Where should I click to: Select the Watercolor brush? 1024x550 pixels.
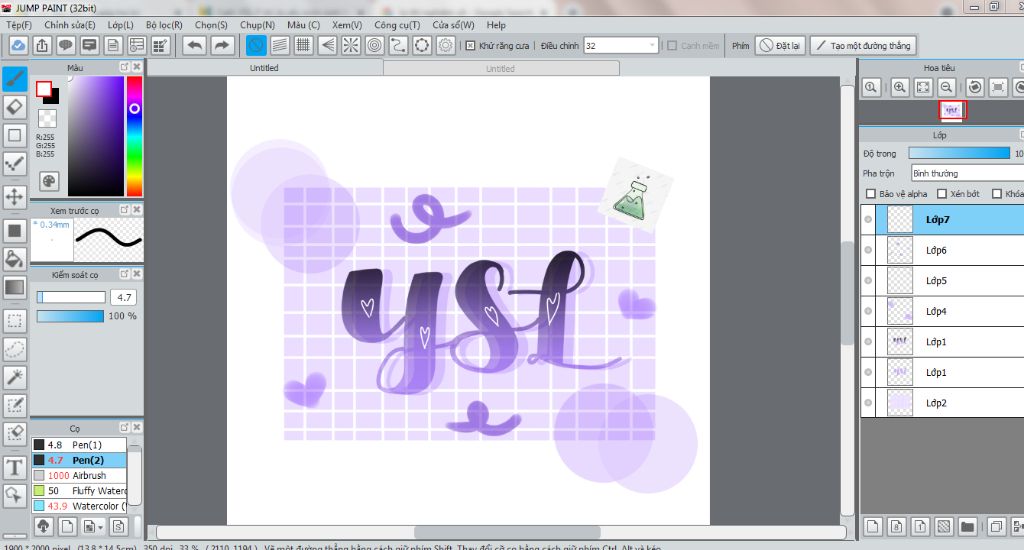[79, 506]
